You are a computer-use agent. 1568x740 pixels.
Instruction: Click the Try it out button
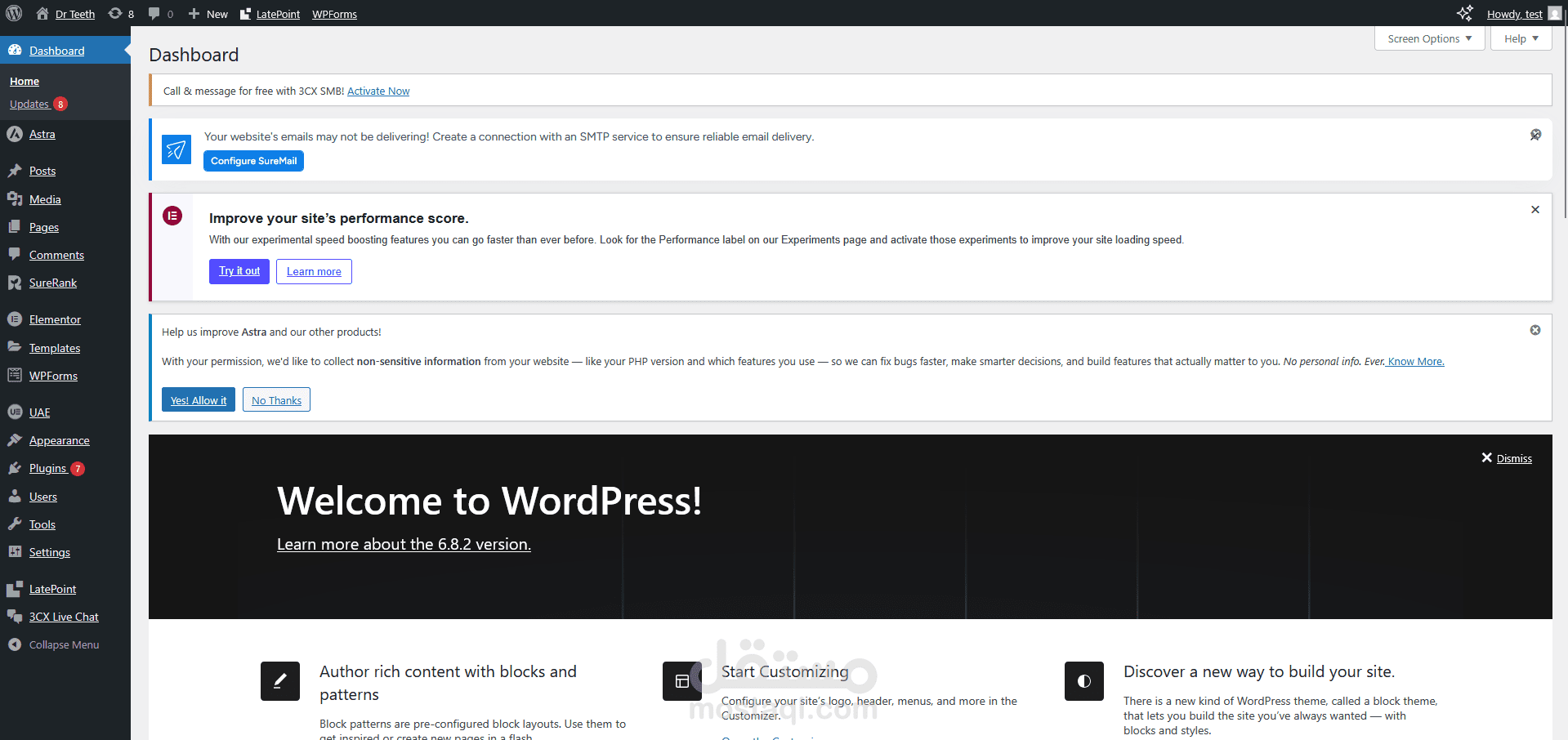pos(239,271)
